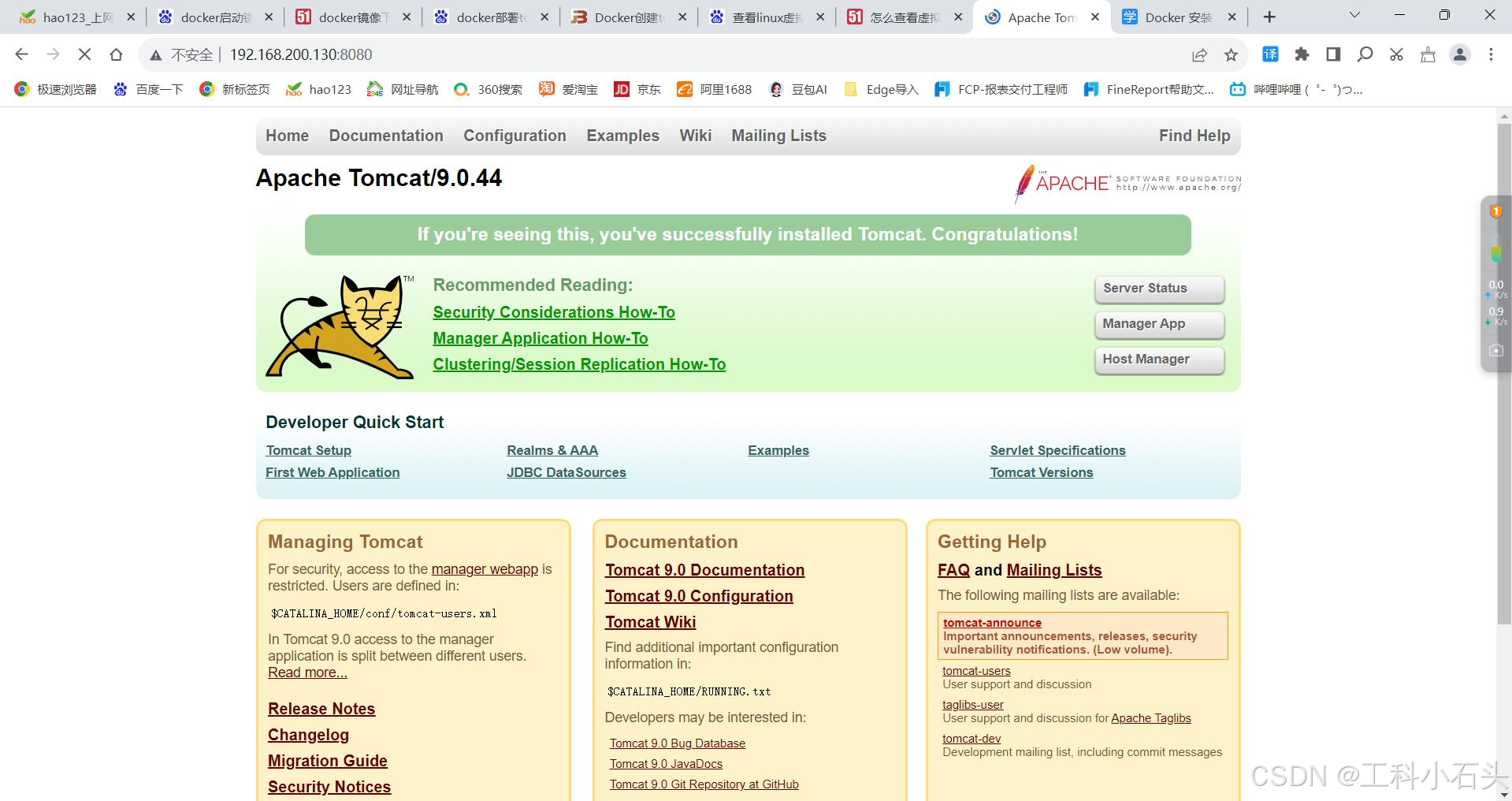Click the Host Manager button
Viewport: 1512px width, 801px height.
1159,360
